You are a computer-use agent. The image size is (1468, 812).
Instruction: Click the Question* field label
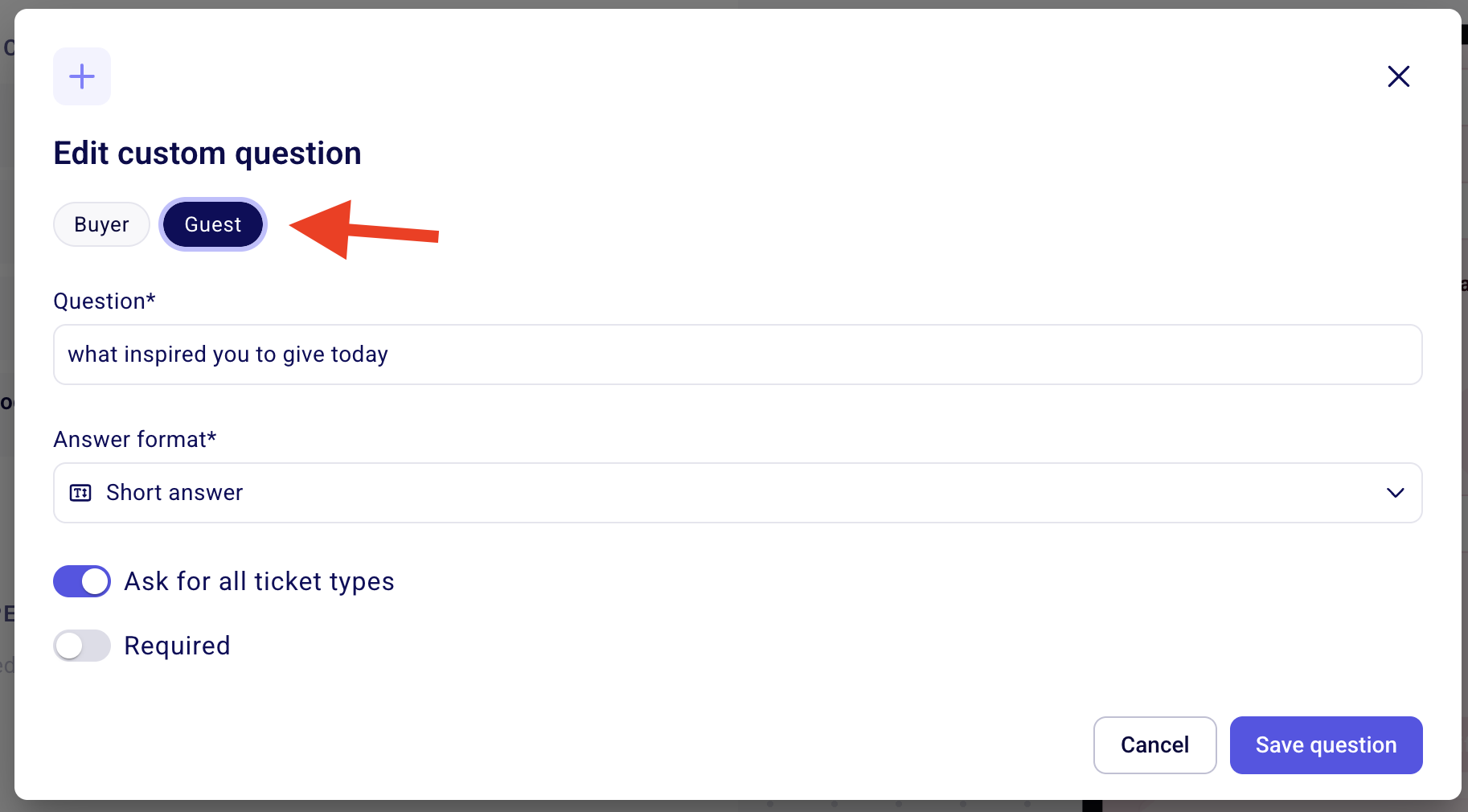click(105, 301)
